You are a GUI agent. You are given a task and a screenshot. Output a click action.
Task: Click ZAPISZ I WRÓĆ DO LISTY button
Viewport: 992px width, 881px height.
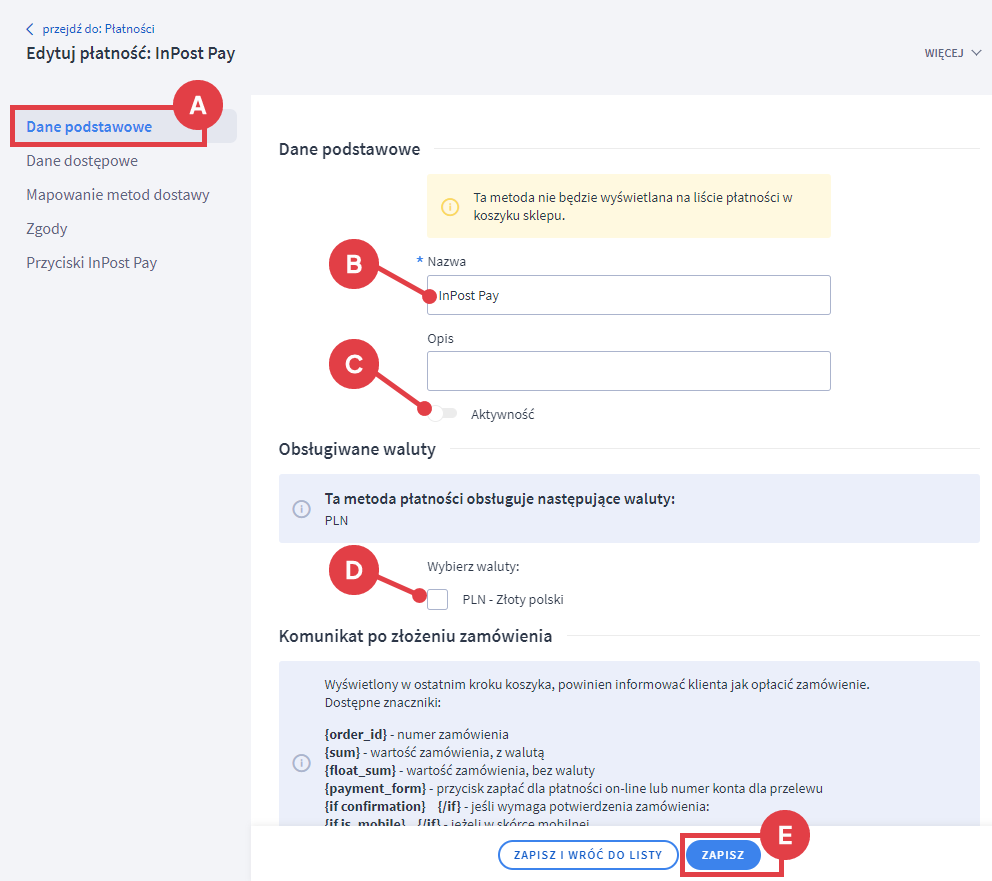click(588, 856)
